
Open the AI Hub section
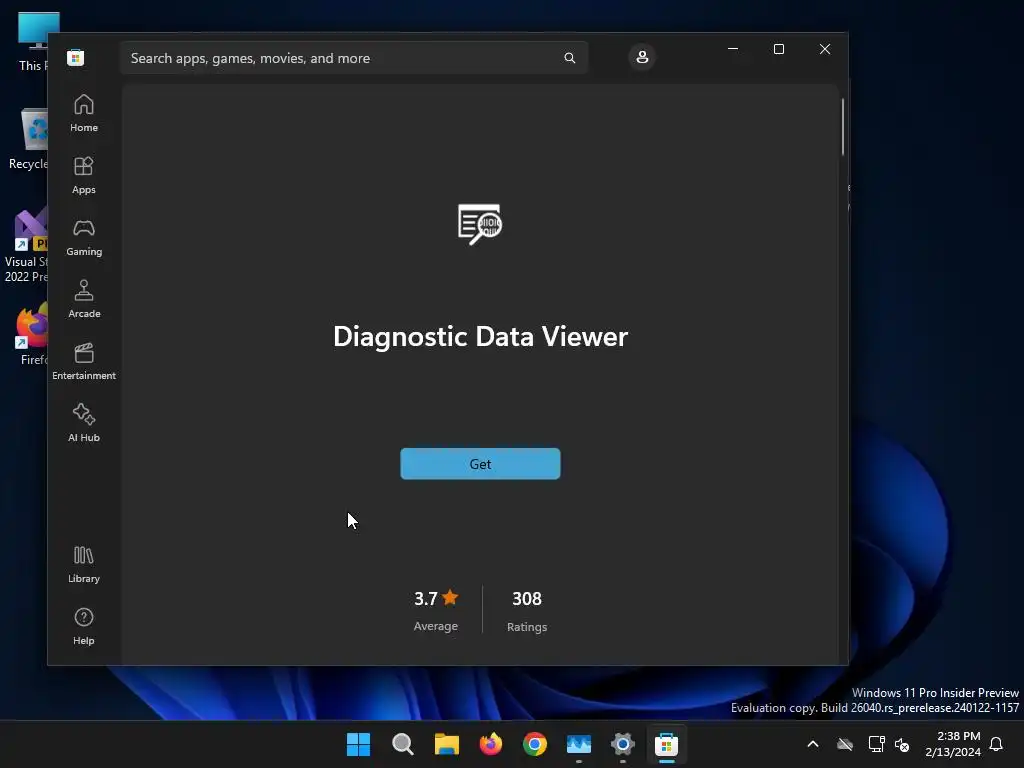coord(84,424)
